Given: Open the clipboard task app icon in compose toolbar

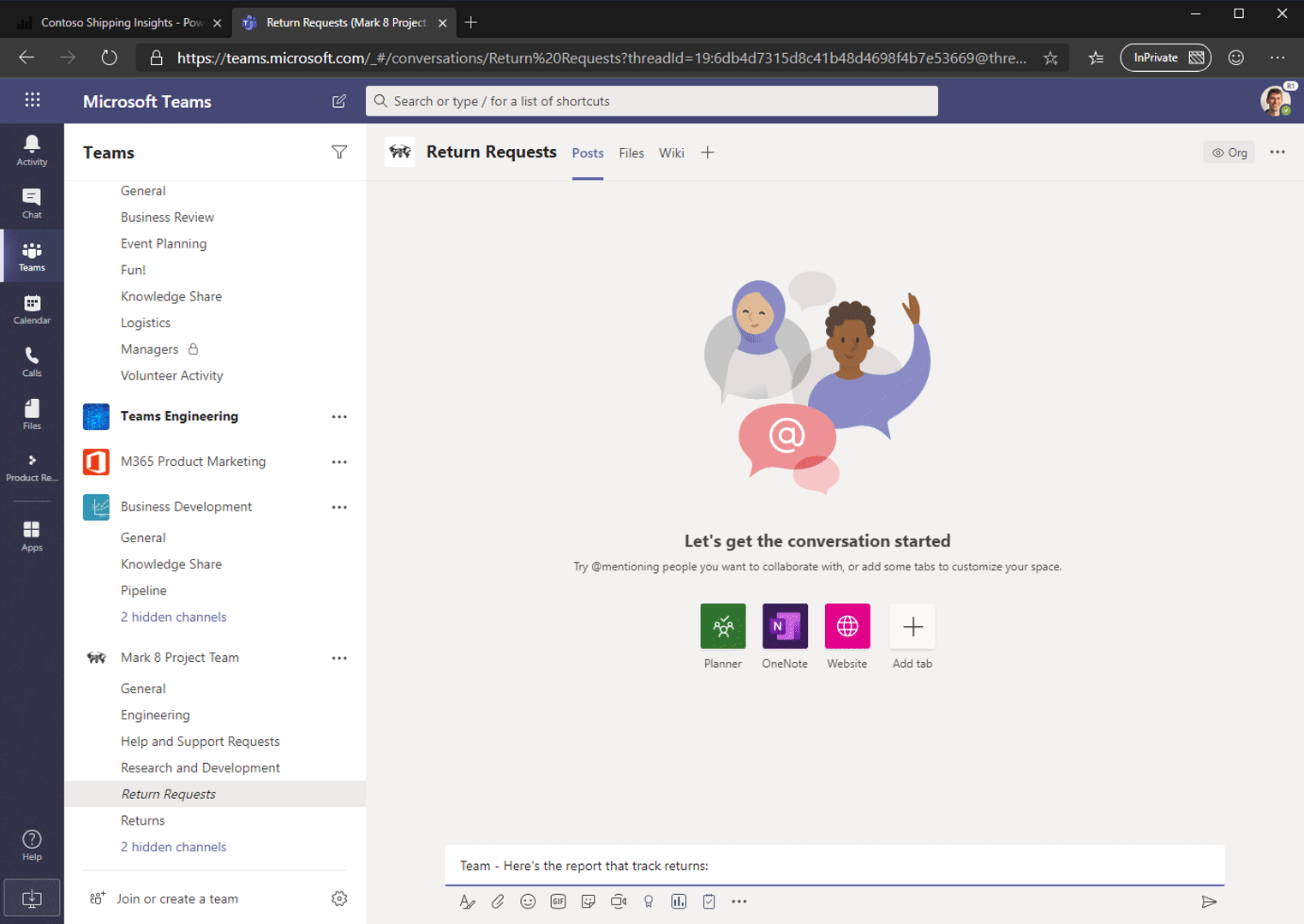Looking at the screenshot, I should [x=709, y=902].
